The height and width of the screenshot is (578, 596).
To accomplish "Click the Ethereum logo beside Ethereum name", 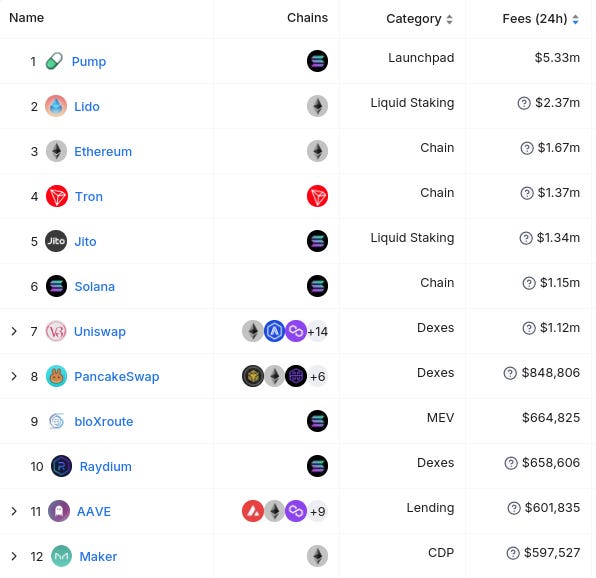I will point(56,151).
